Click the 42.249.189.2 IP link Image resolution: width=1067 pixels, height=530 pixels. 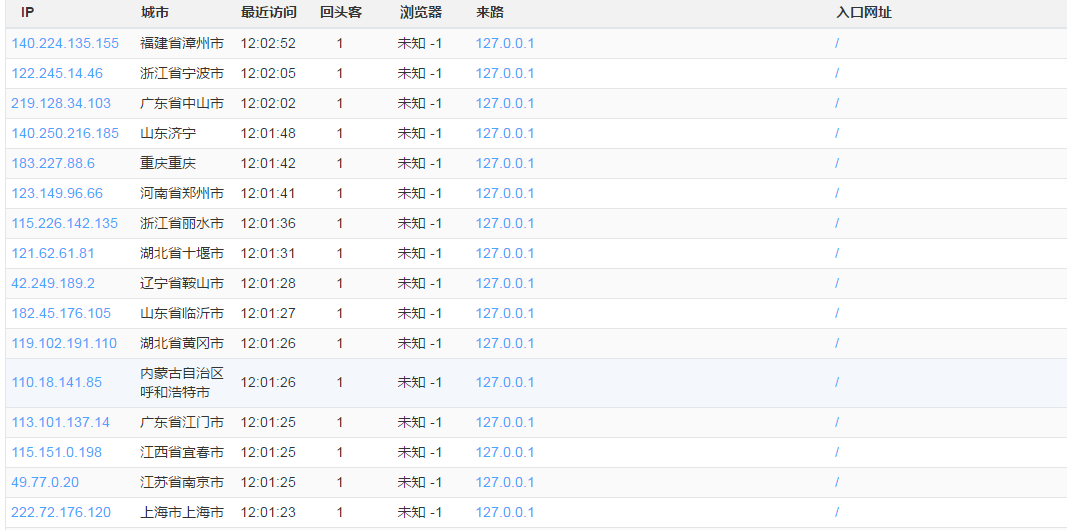click(x=53, y=283)
